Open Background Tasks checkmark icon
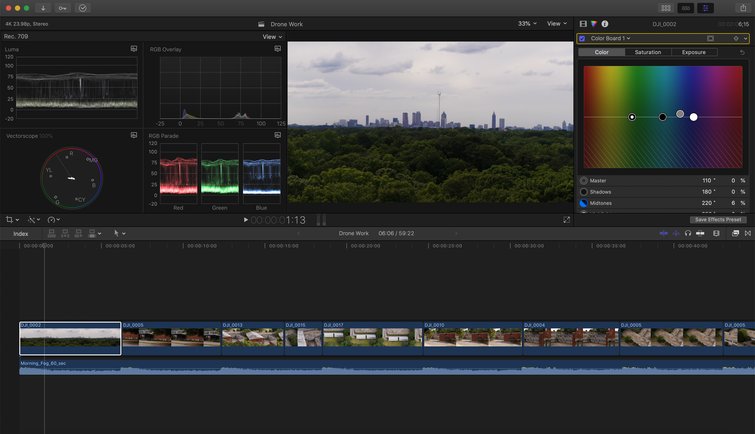The width and height of the screenshot is (755, 434). tap(83, 7)
